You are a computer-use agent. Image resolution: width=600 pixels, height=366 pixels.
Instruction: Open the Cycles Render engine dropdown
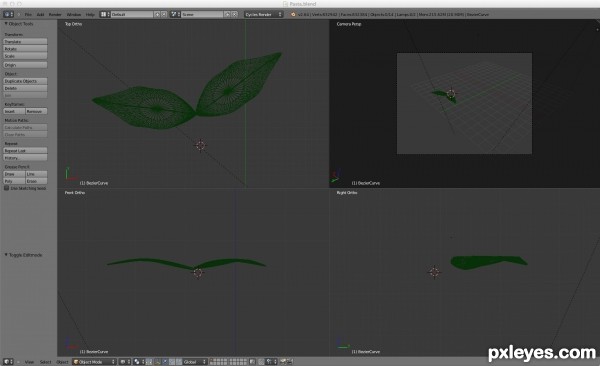[263, 14]
